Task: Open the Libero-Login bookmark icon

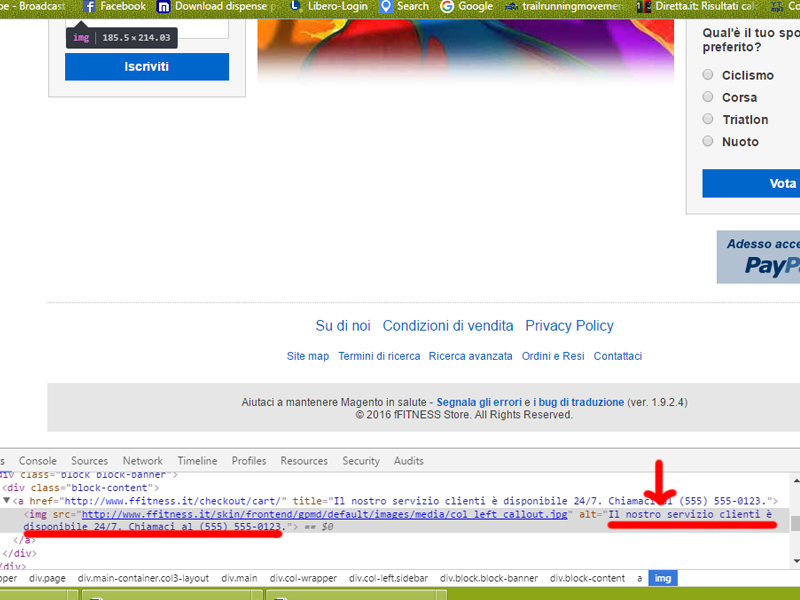Action: click(295, 6)
